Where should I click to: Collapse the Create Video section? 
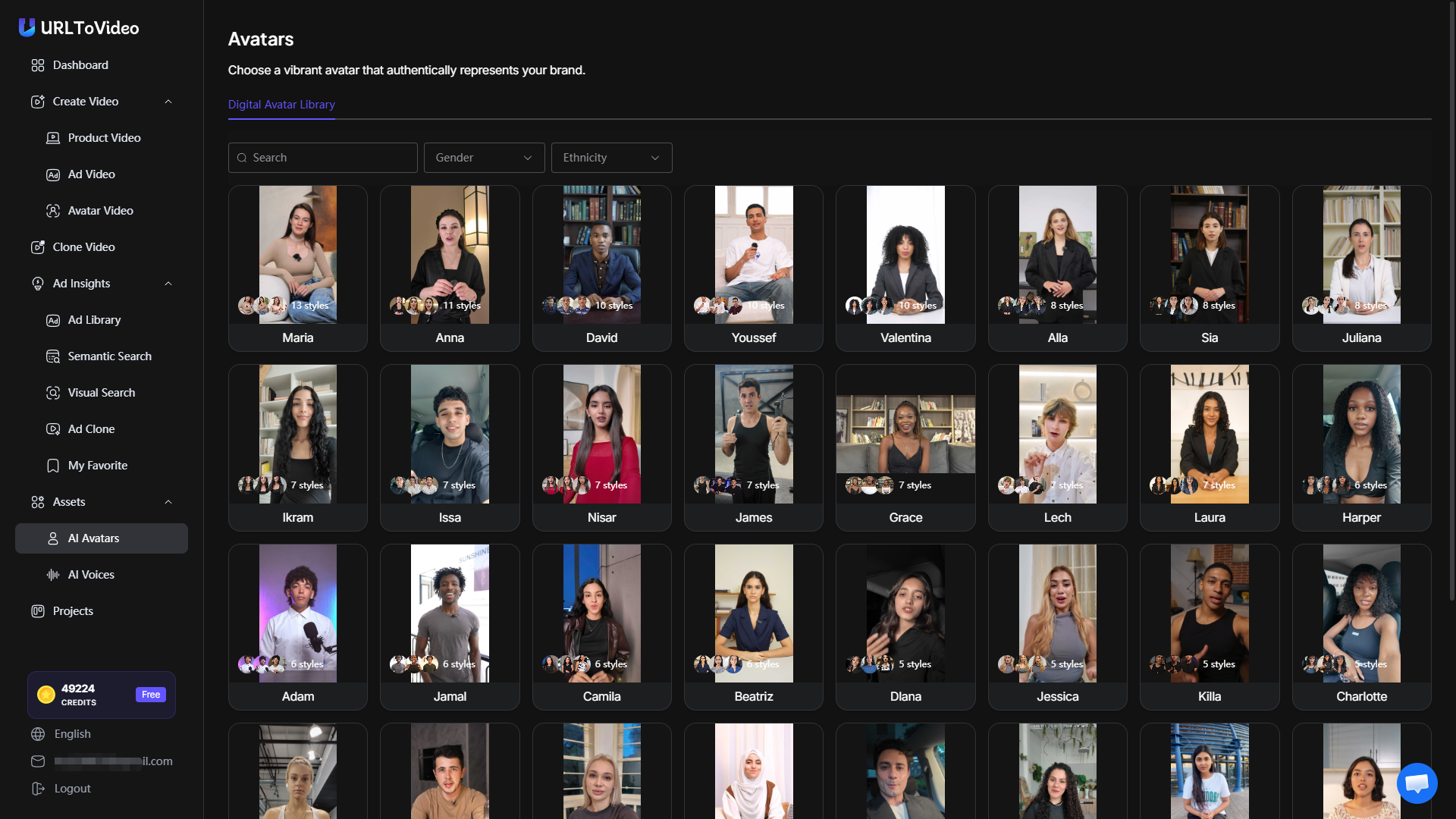click(x=168, y=102)
